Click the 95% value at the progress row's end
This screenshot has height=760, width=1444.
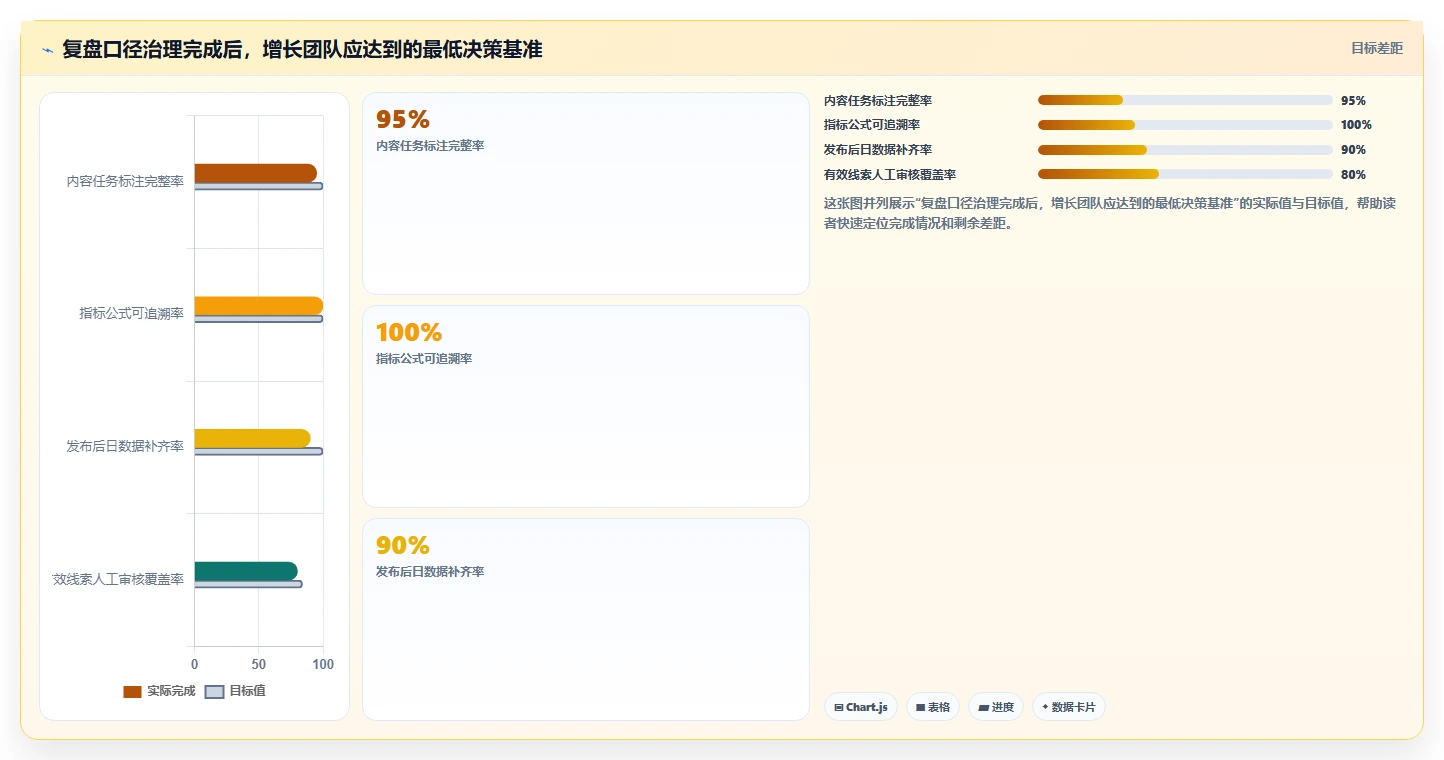coord(1353,101)
